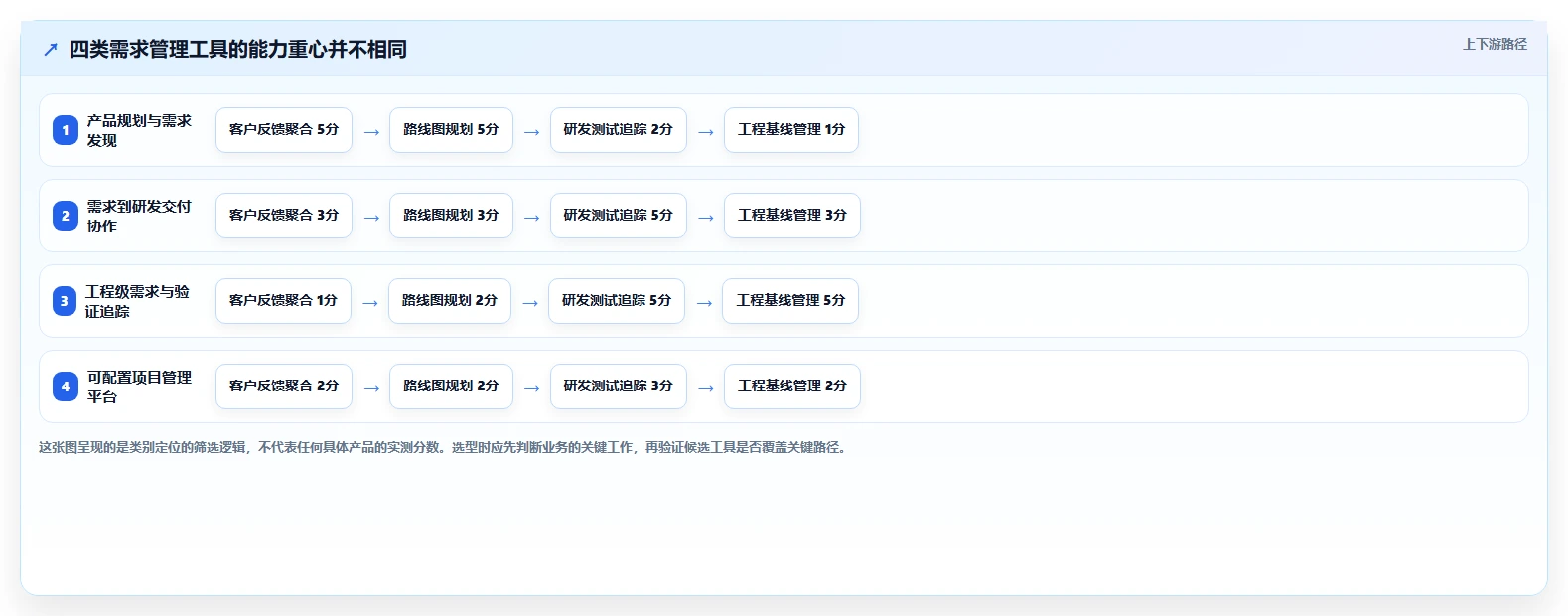Select the 客户反馈聚合 5分 chip
Image resolution: width=1568 pixels, height=616 pixels.
click(284, 130)
